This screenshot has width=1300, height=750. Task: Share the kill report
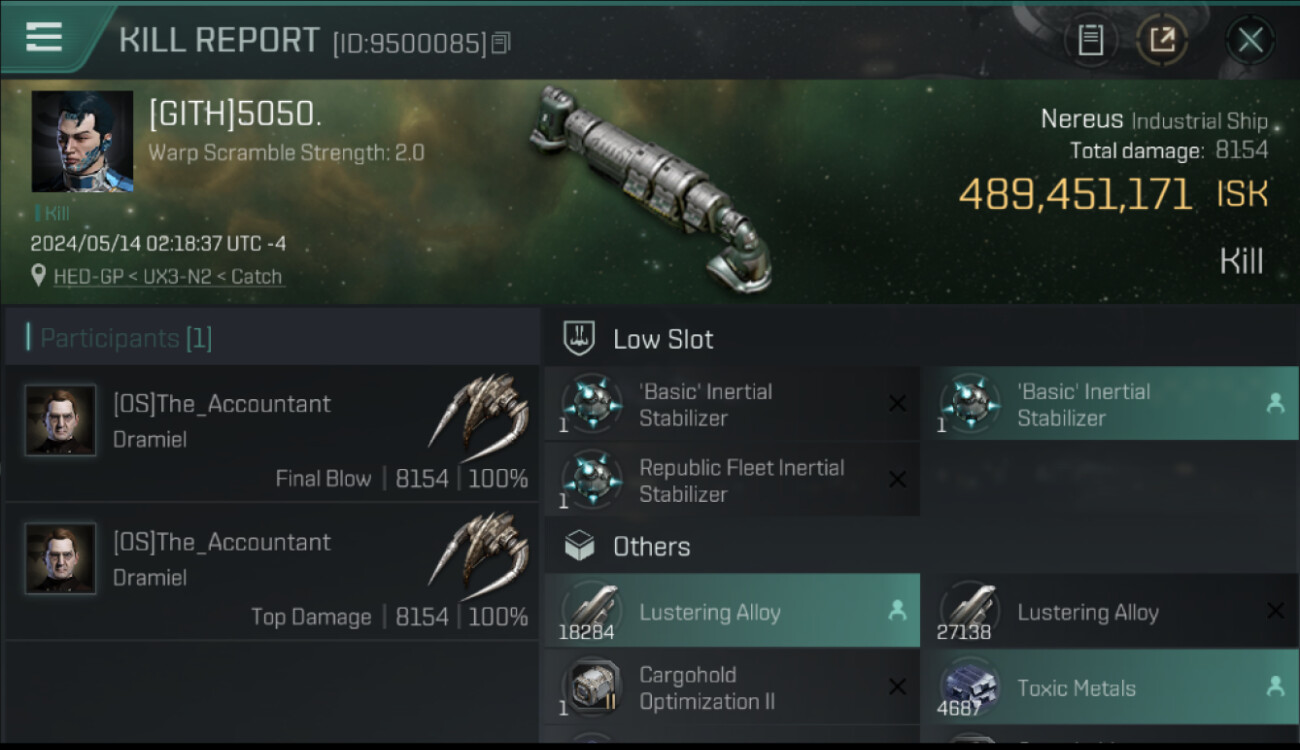click(1162, 40)
